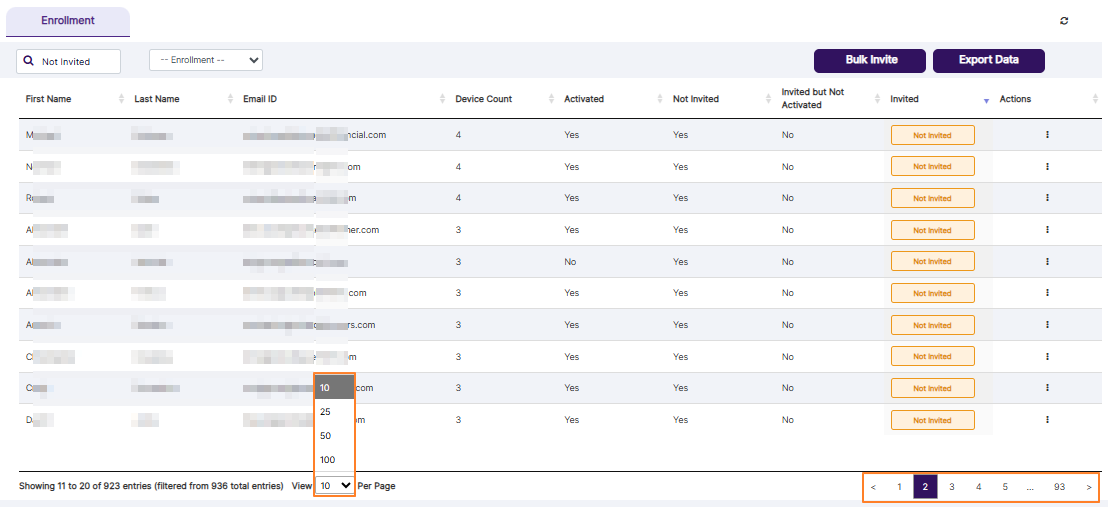Open three-dot menu for the rs.com email row

coord(1047,325)
